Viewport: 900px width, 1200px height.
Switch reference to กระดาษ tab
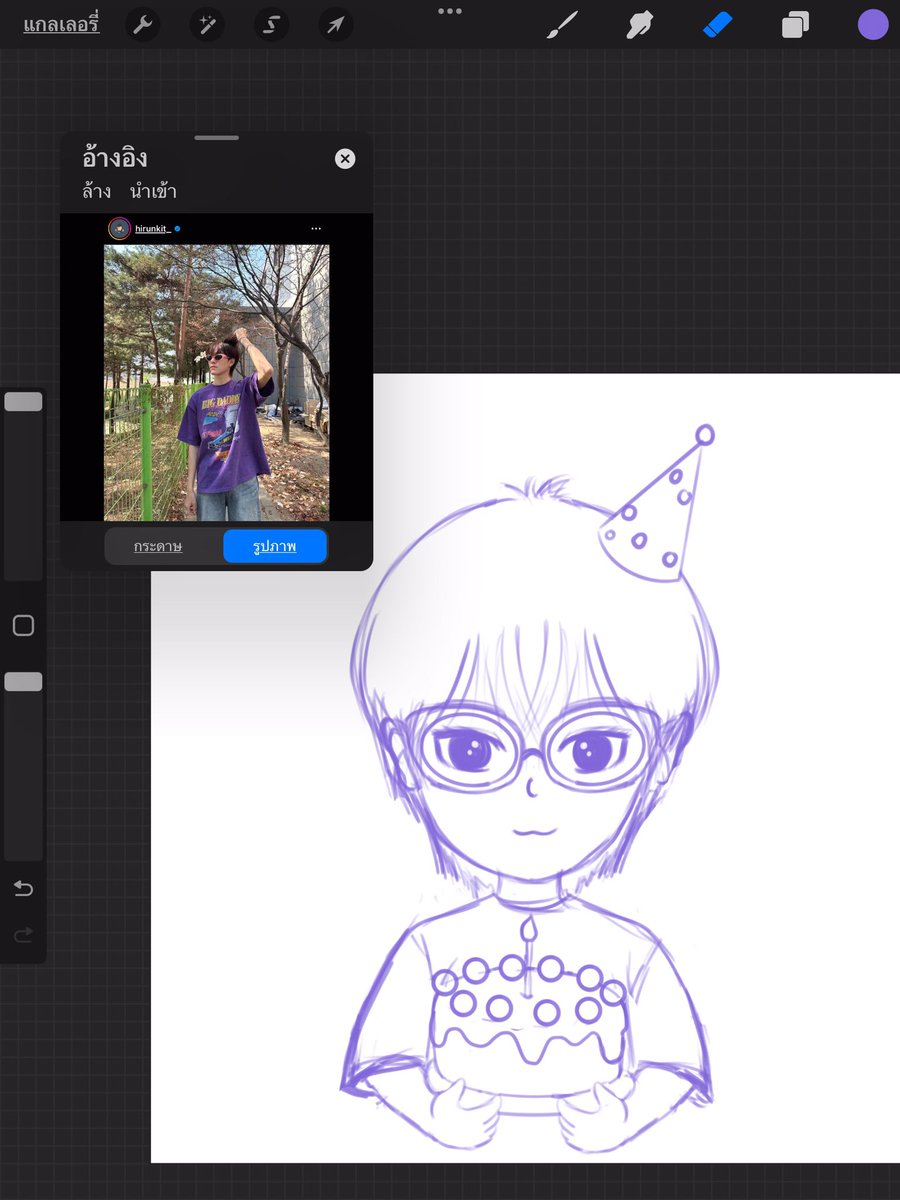pos(158,547)
